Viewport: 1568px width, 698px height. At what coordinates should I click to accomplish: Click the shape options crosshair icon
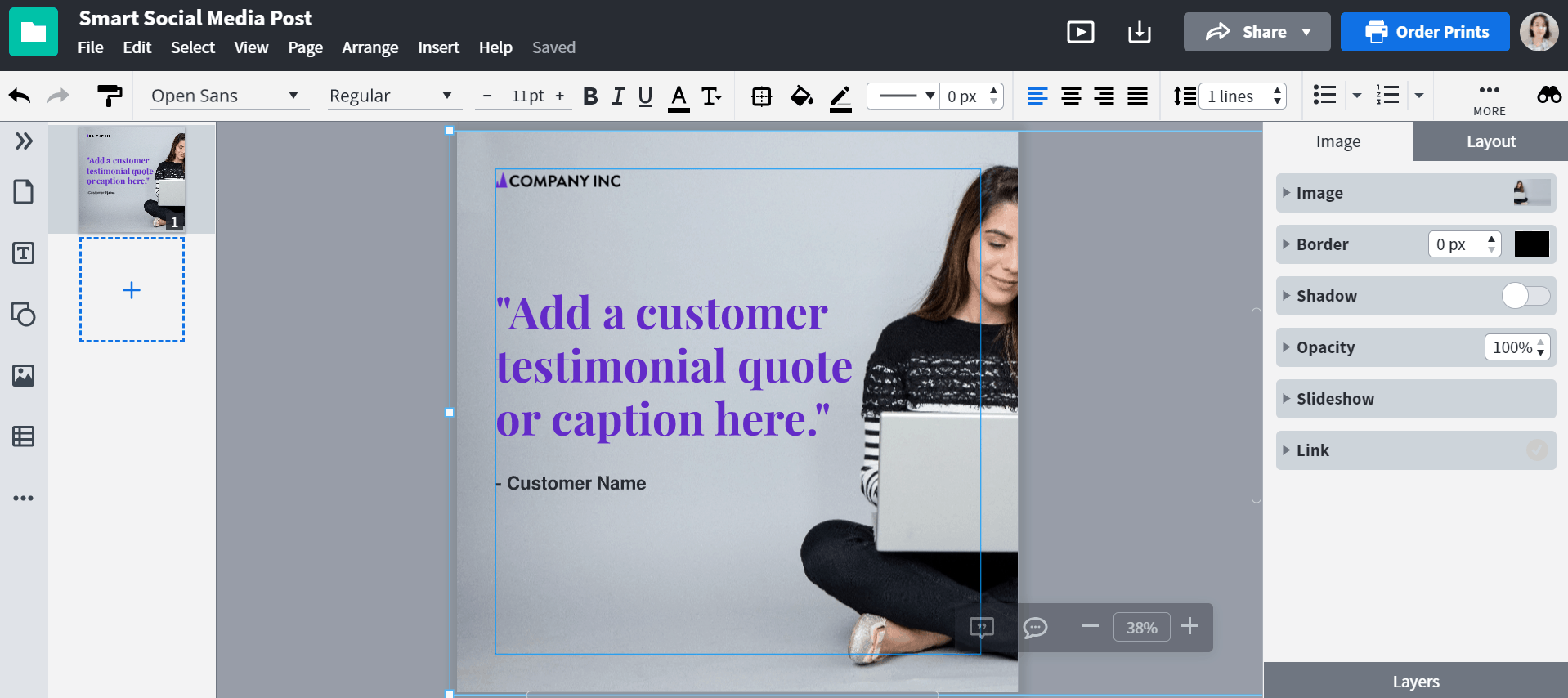761,96
